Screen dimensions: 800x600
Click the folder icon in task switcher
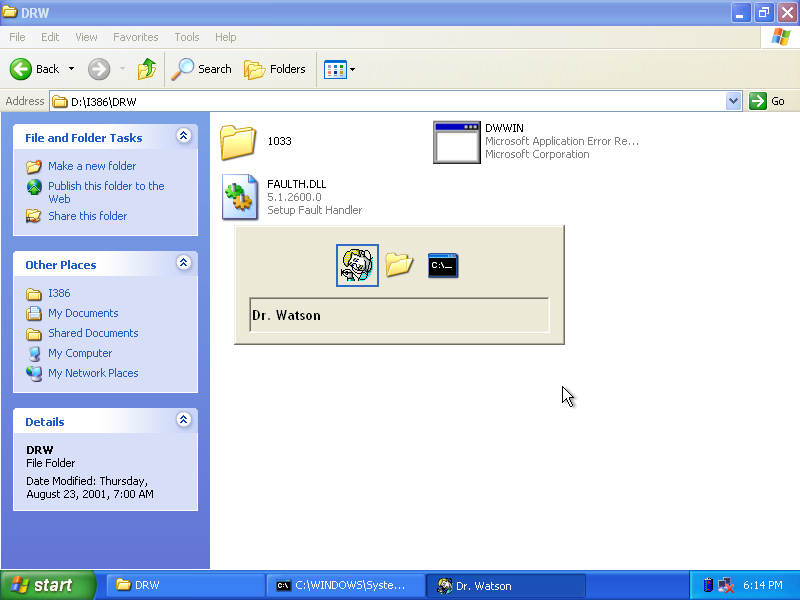(x=399, y=265)
